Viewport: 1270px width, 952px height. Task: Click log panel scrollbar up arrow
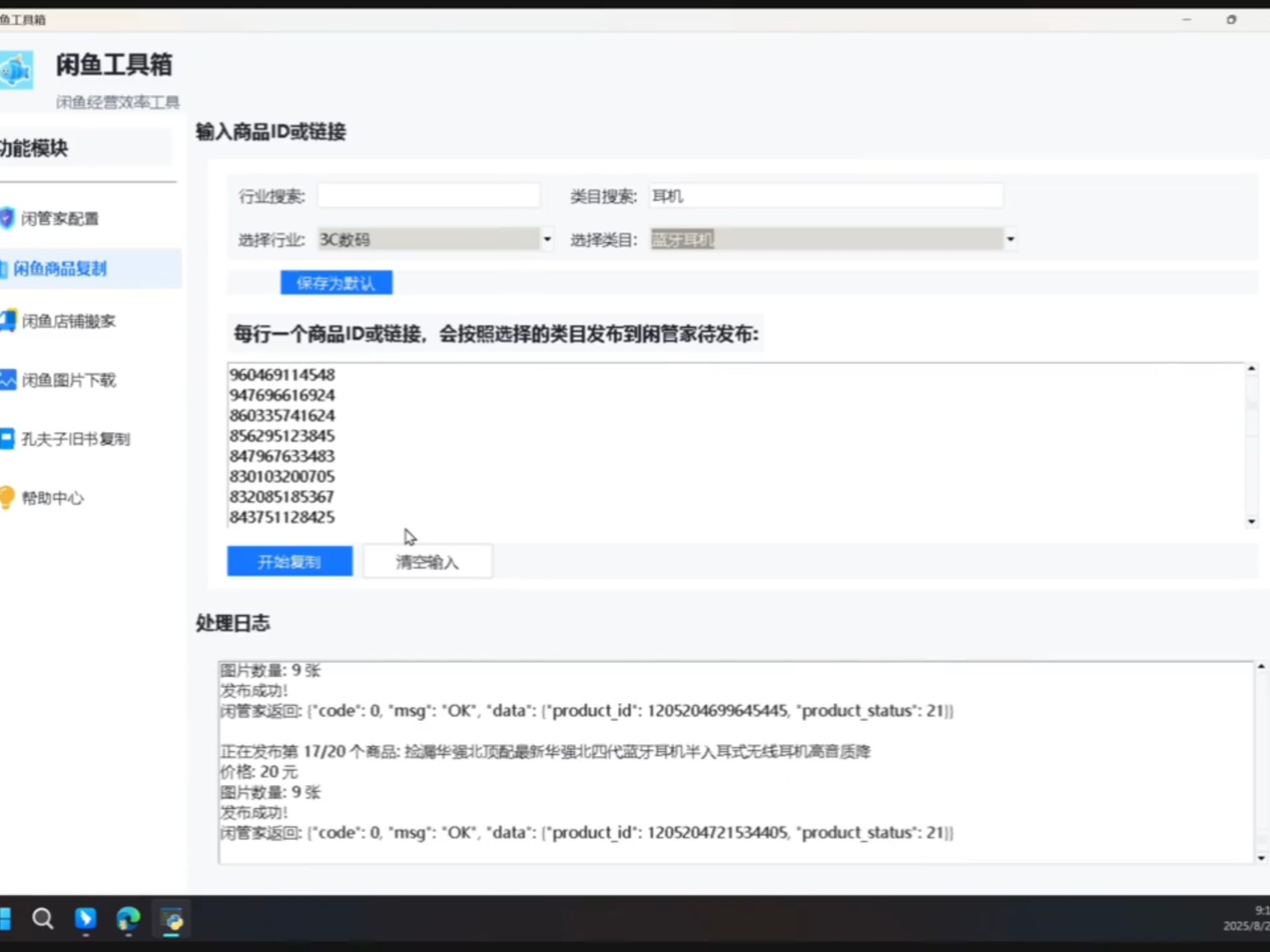click(x=1261, y=666)
